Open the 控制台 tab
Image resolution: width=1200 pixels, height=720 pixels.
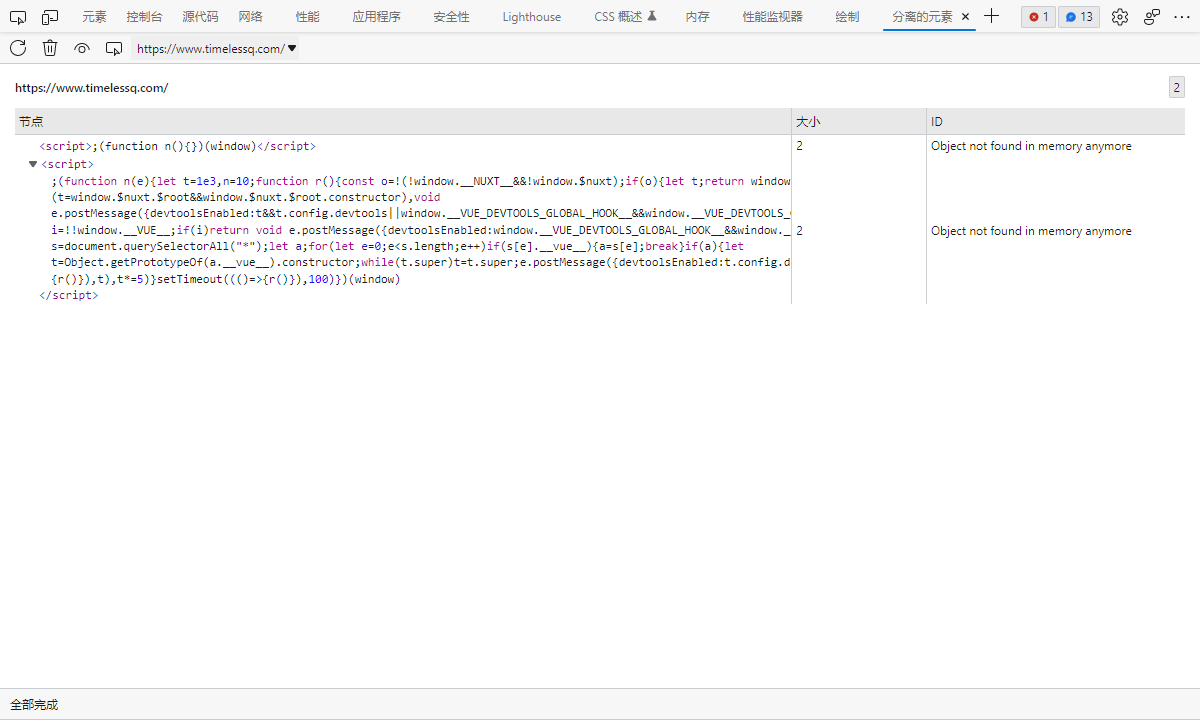(x=144, y=17)
